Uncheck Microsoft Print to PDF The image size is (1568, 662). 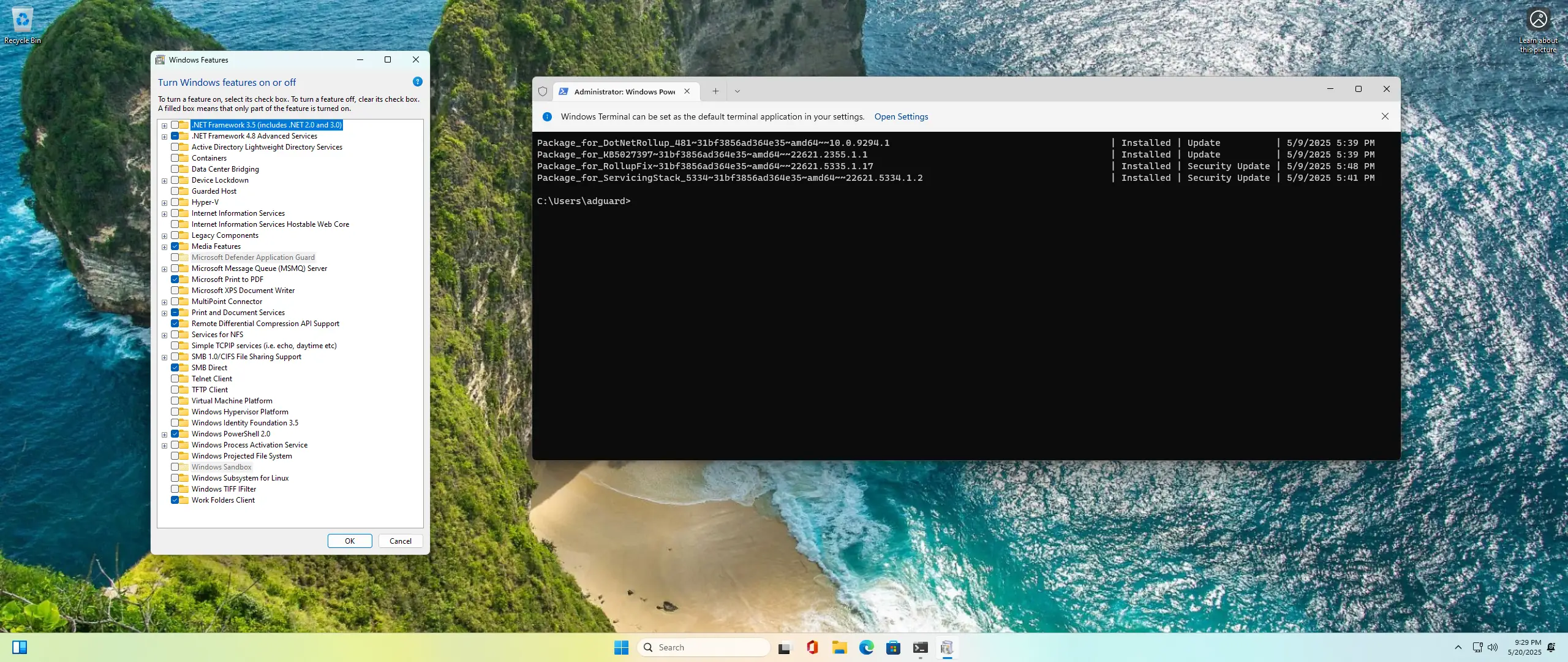tap(175, 280)
